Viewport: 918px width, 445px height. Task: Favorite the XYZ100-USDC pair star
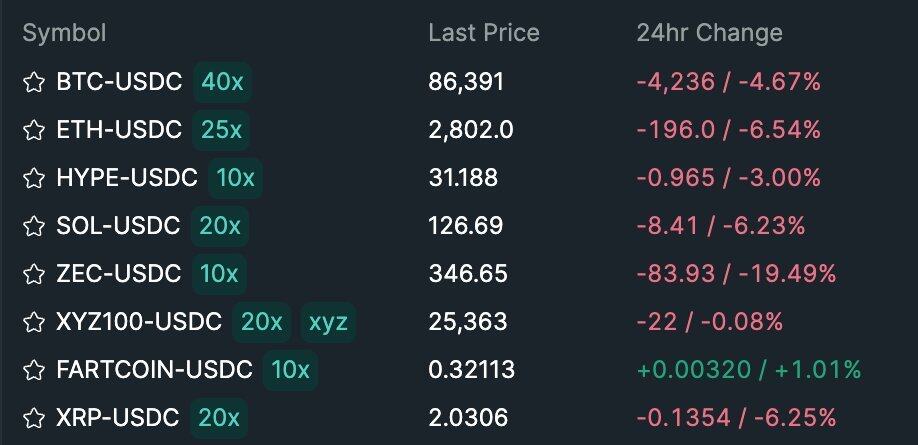click(x=34, y=322)
